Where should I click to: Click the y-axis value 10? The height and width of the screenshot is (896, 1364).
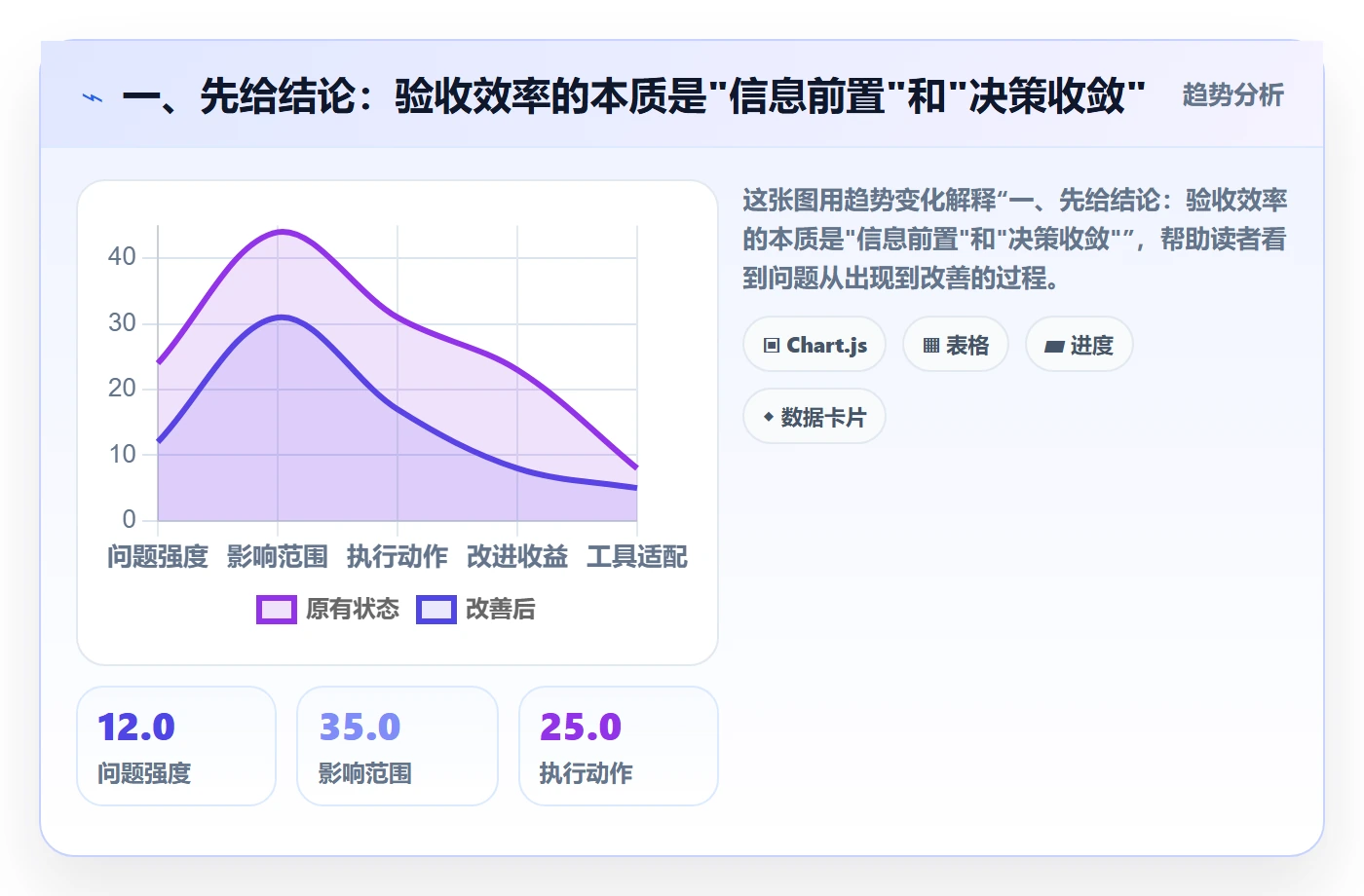[122, 455]
